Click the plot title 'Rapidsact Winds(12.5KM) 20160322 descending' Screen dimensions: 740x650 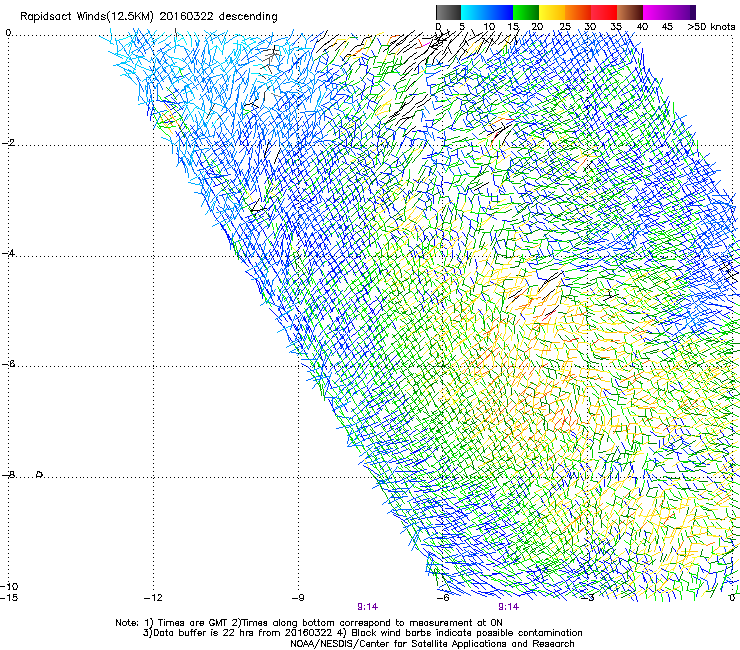pyautogui.click(x=149, y=17)
